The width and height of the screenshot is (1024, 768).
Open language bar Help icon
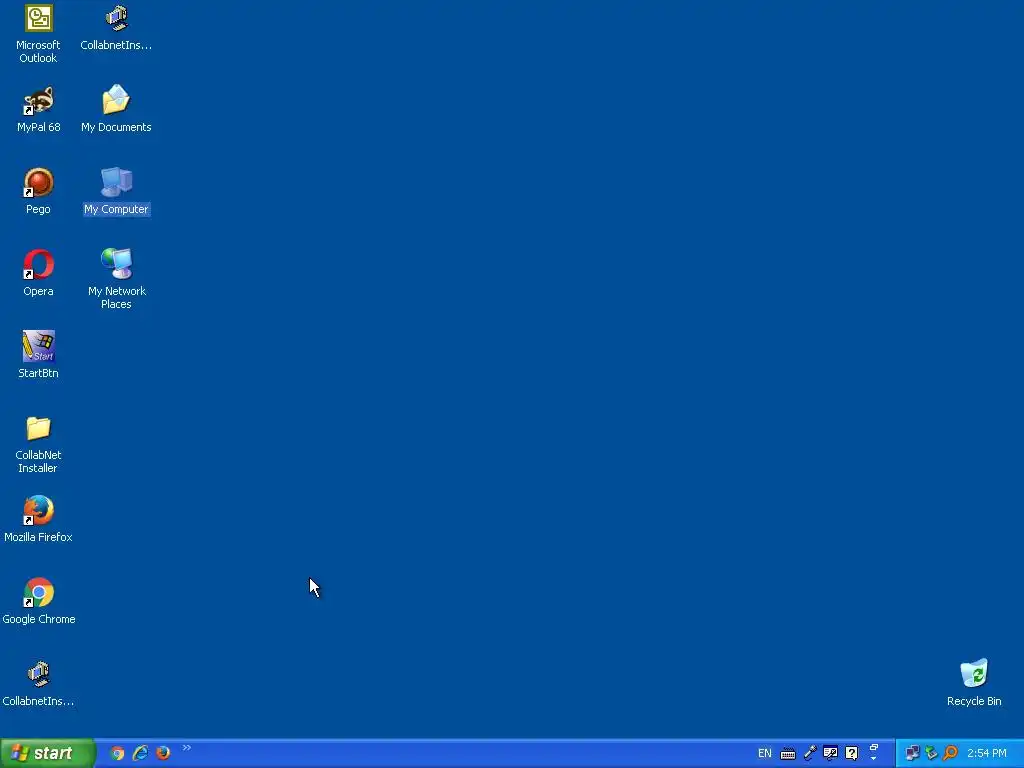click(852, 753)
